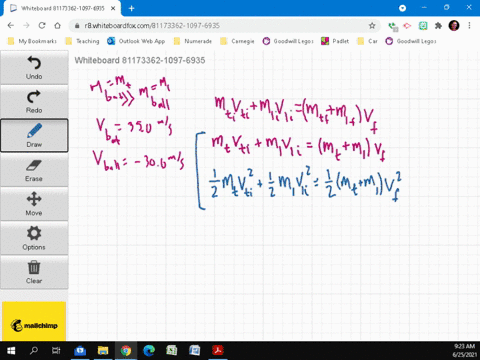The image size is (480, 360).
Task: Select the Draw pencil tool
Action: [x=34, y=135]
